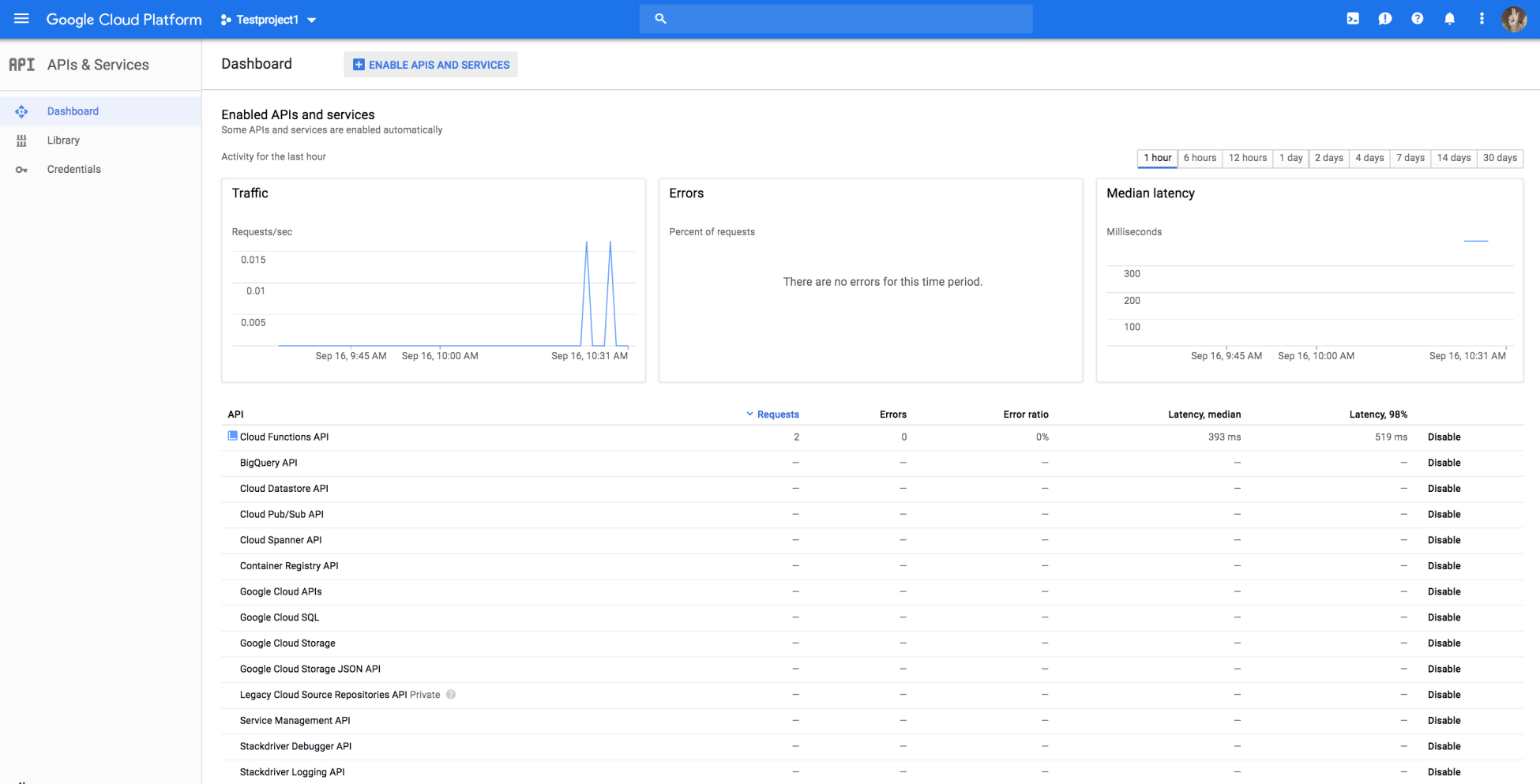
Task: Open Container Registry API details
Action: click(289, 566)
